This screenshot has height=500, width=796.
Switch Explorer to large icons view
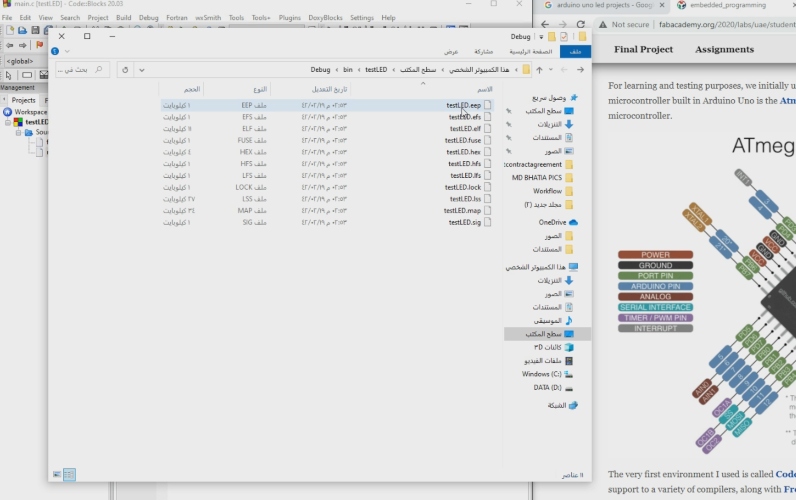[x=57, y=475]
